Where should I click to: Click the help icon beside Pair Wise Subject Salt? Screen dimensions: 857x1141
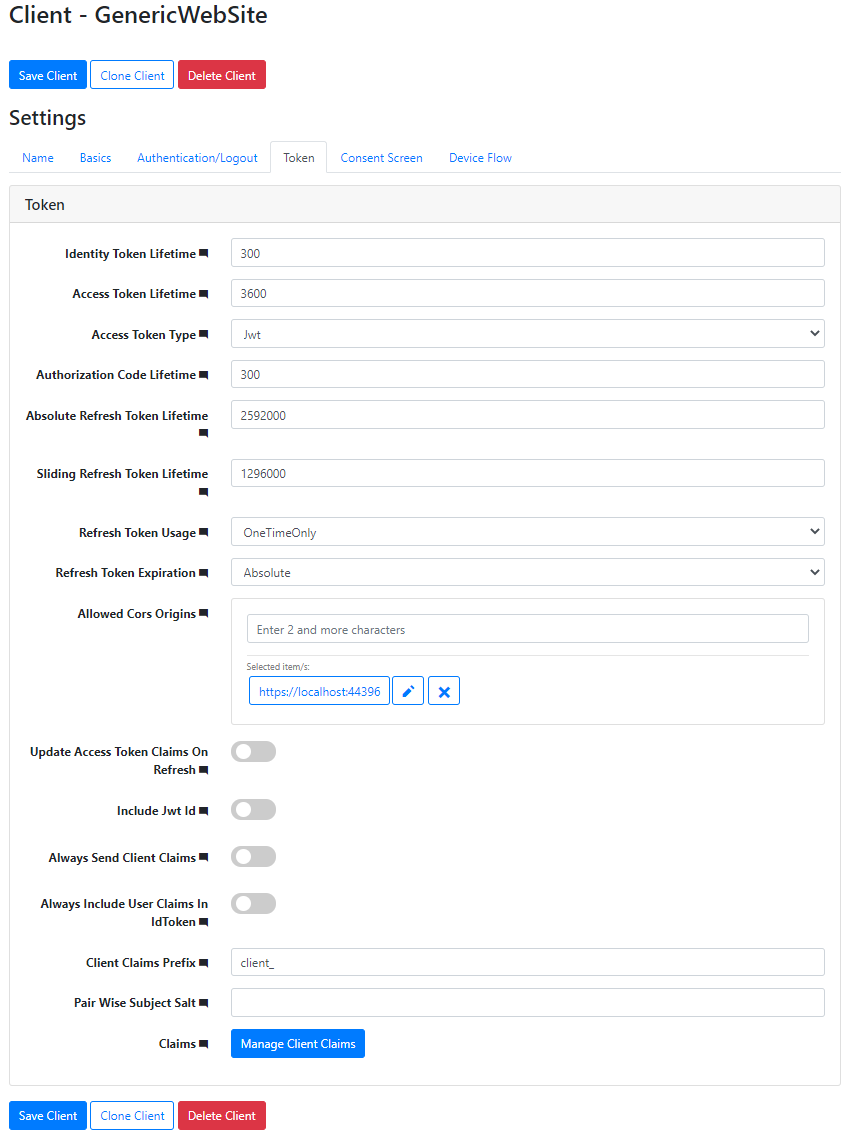click(204, 1002)
